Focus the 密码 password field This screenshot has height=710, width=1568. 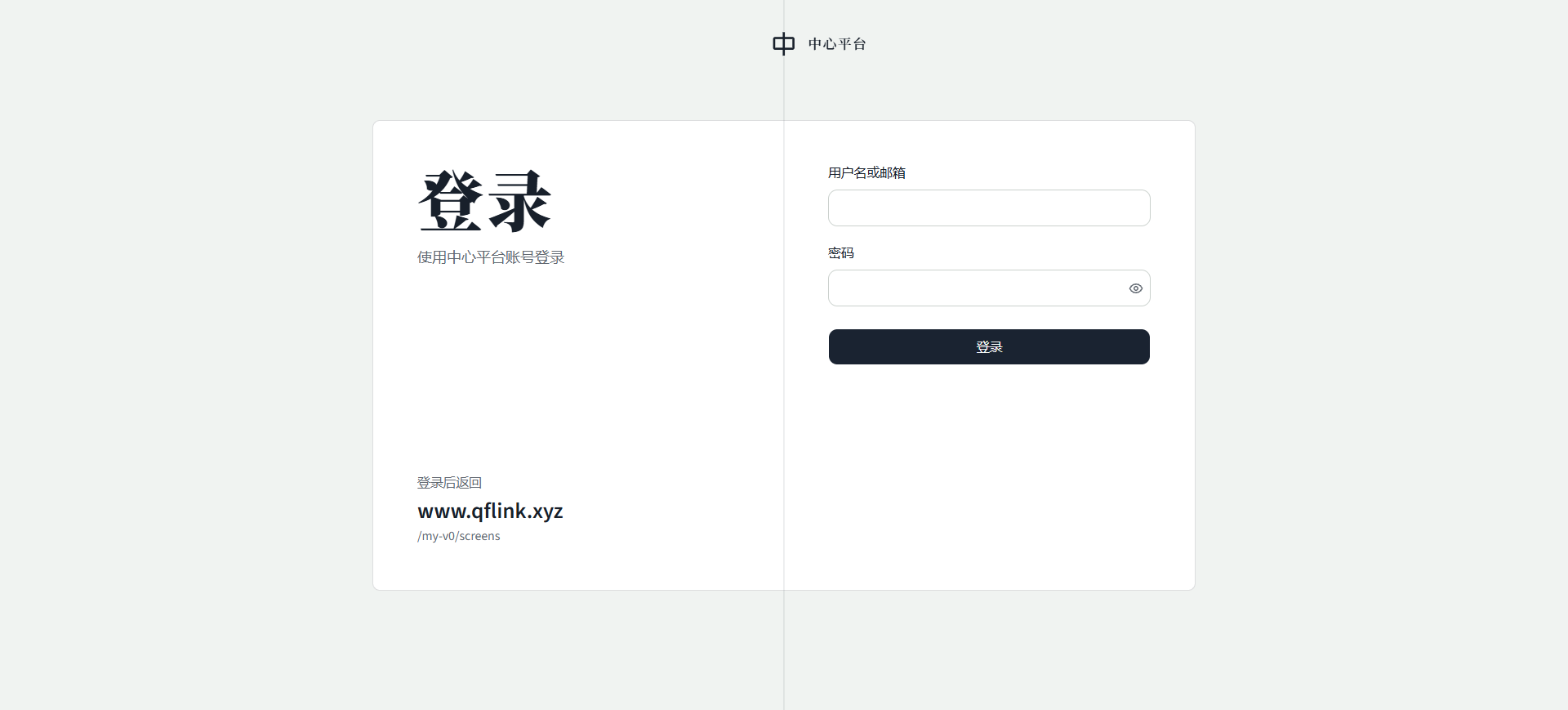click(989, 288)
